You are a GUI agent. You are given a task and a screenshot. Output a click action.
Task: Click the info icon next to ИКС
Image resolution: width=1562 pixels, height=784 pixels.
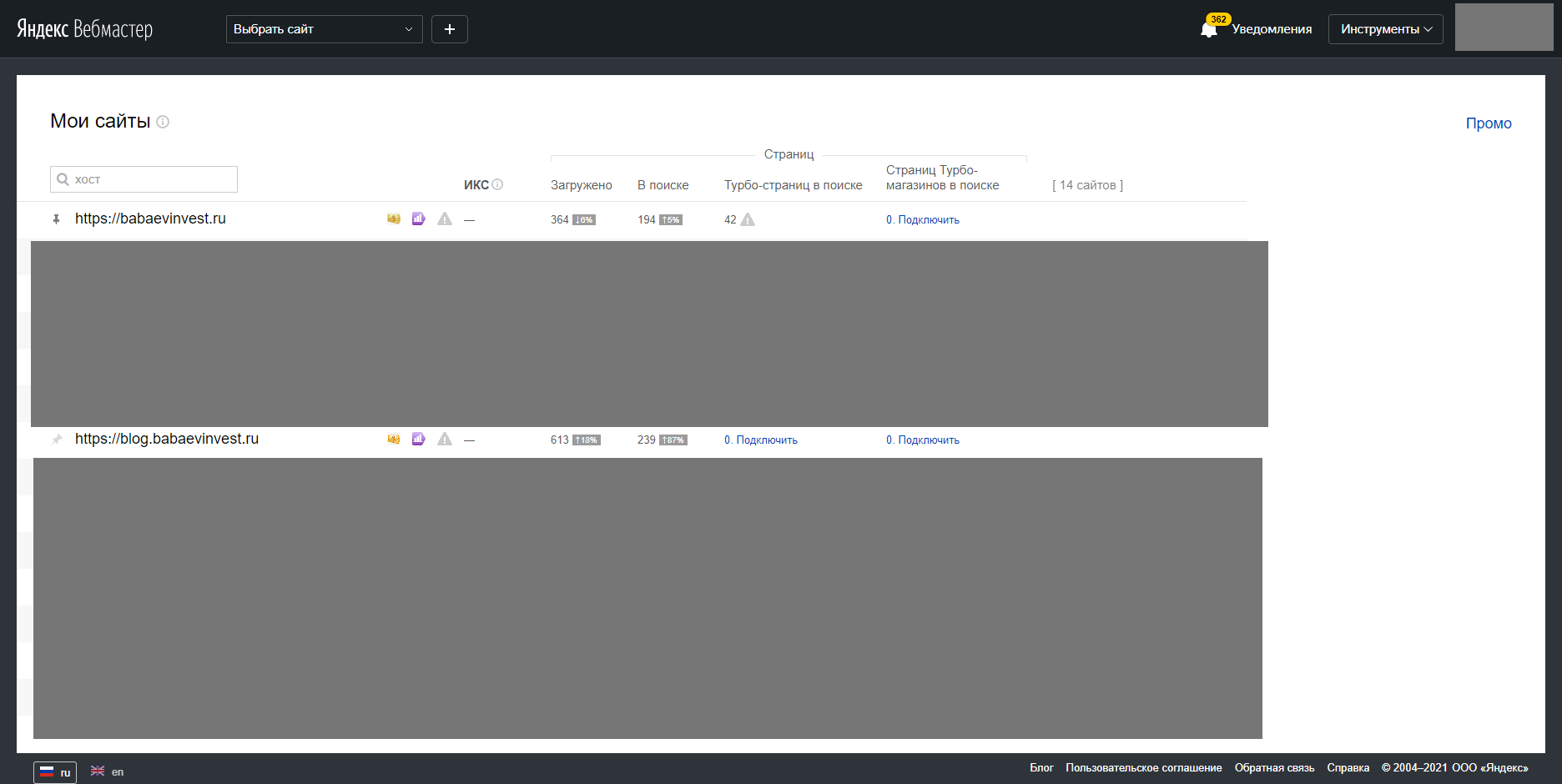pos(497,184)
